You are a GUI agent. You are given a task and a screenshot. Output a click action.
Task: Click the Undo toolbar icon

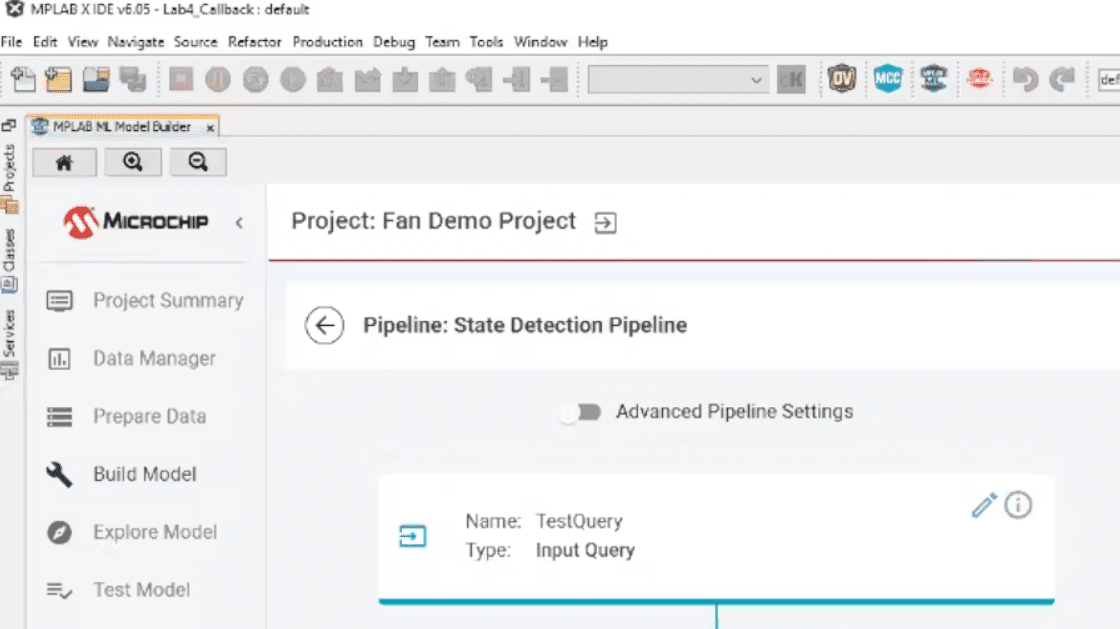coord(1026,79)
